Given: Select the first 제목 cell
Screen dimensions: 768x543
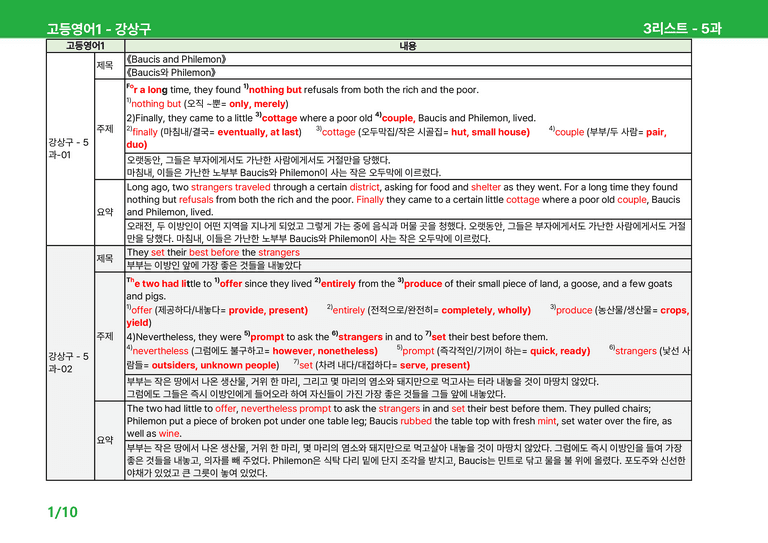Looking at the screenshot, I should [x=109, y=66].
